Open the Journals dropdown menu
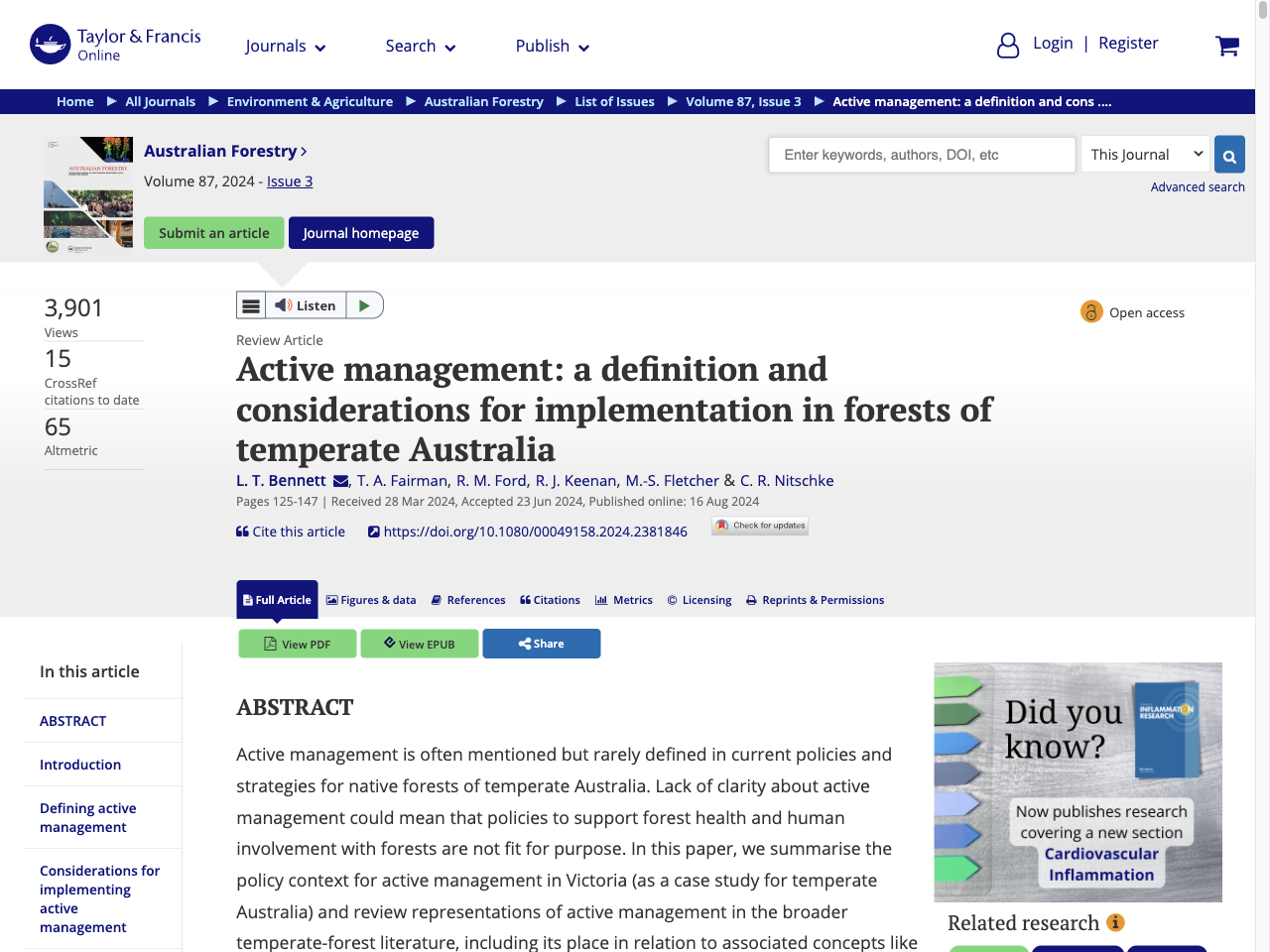The width and height of the screenshot is (1270, 952). click(x=285, y=46)
